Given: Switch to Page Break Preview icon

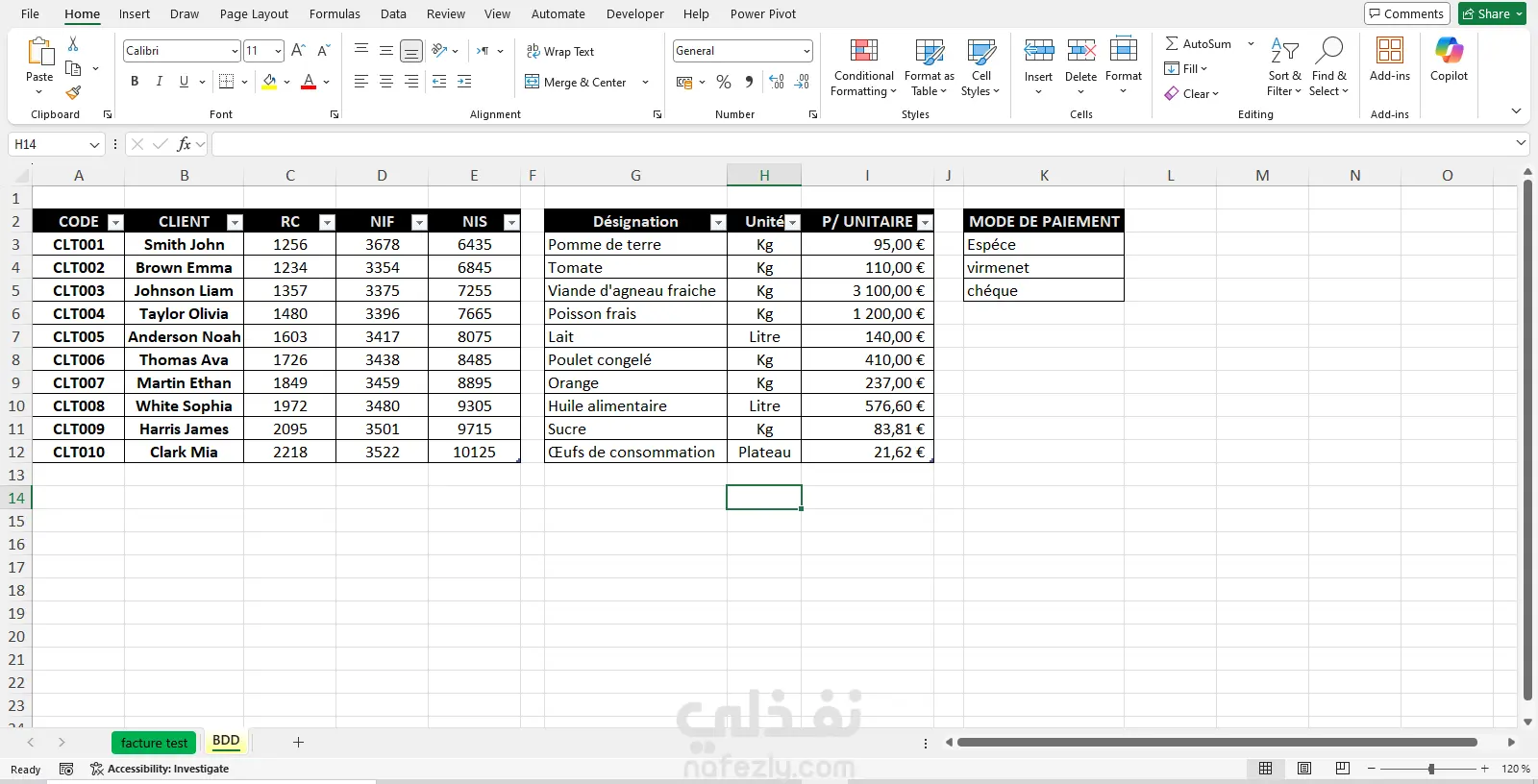Looking at the screenshot, I should click(x=1343, y=769).
